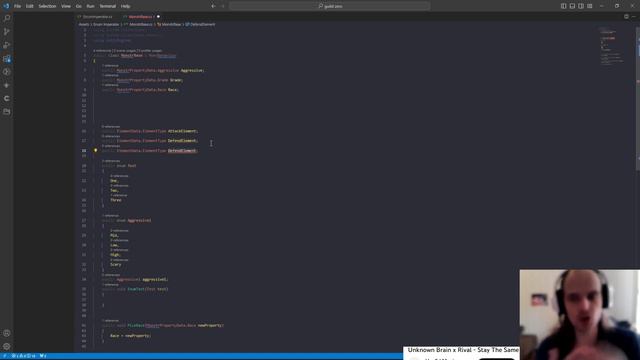Open the File menu
Image resolution: width=640 pixels, height=360 pixels.
pyautogui.click(x=17, y=6)
